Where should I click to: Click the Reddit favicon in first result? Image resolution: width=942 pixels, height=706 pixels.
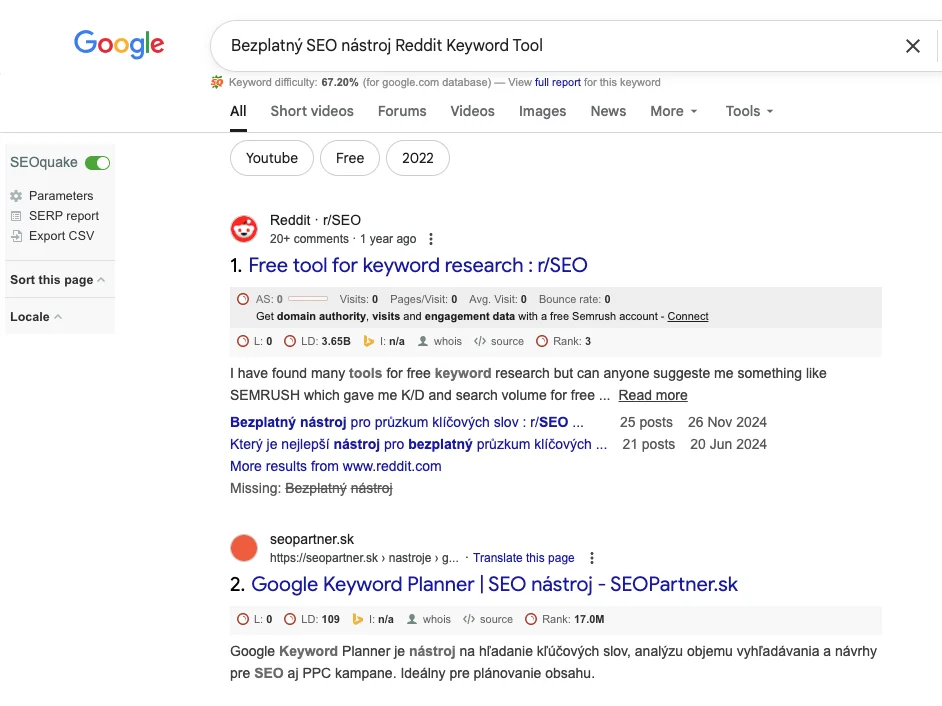pyautogui.click(x=244, y=229)
